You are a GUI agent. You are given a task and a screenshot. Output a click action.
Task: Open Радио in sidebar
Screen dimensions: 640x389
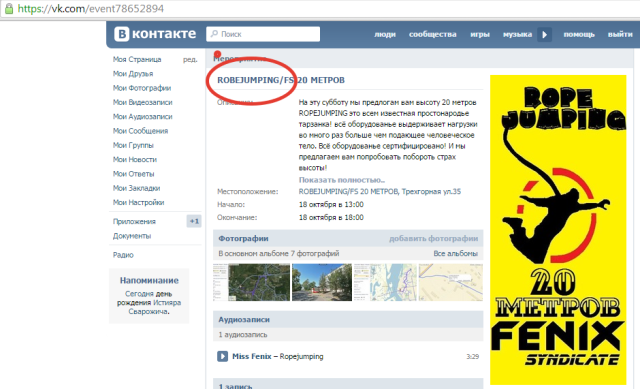coord(123,255)
